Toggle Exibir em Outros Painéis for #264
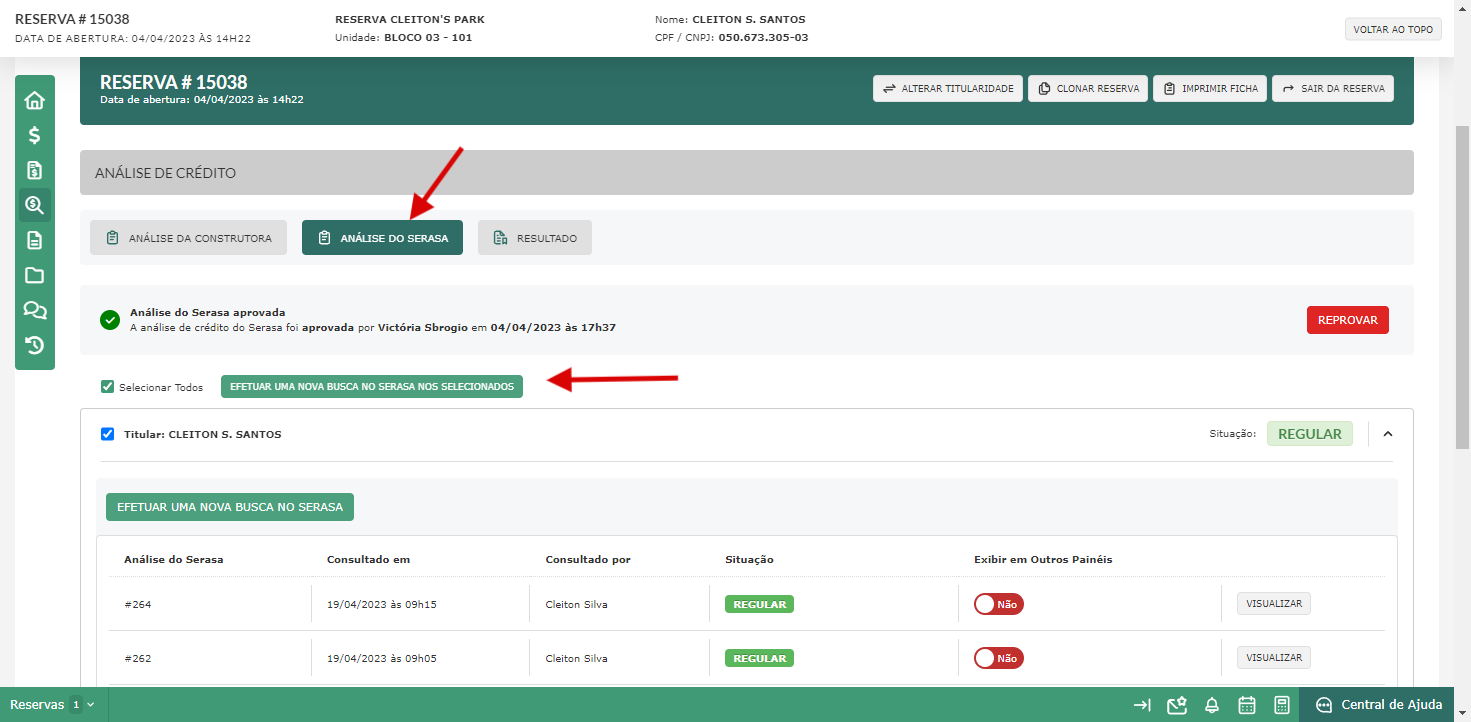Screen dimensions: 1471x722 click(999, 604)
